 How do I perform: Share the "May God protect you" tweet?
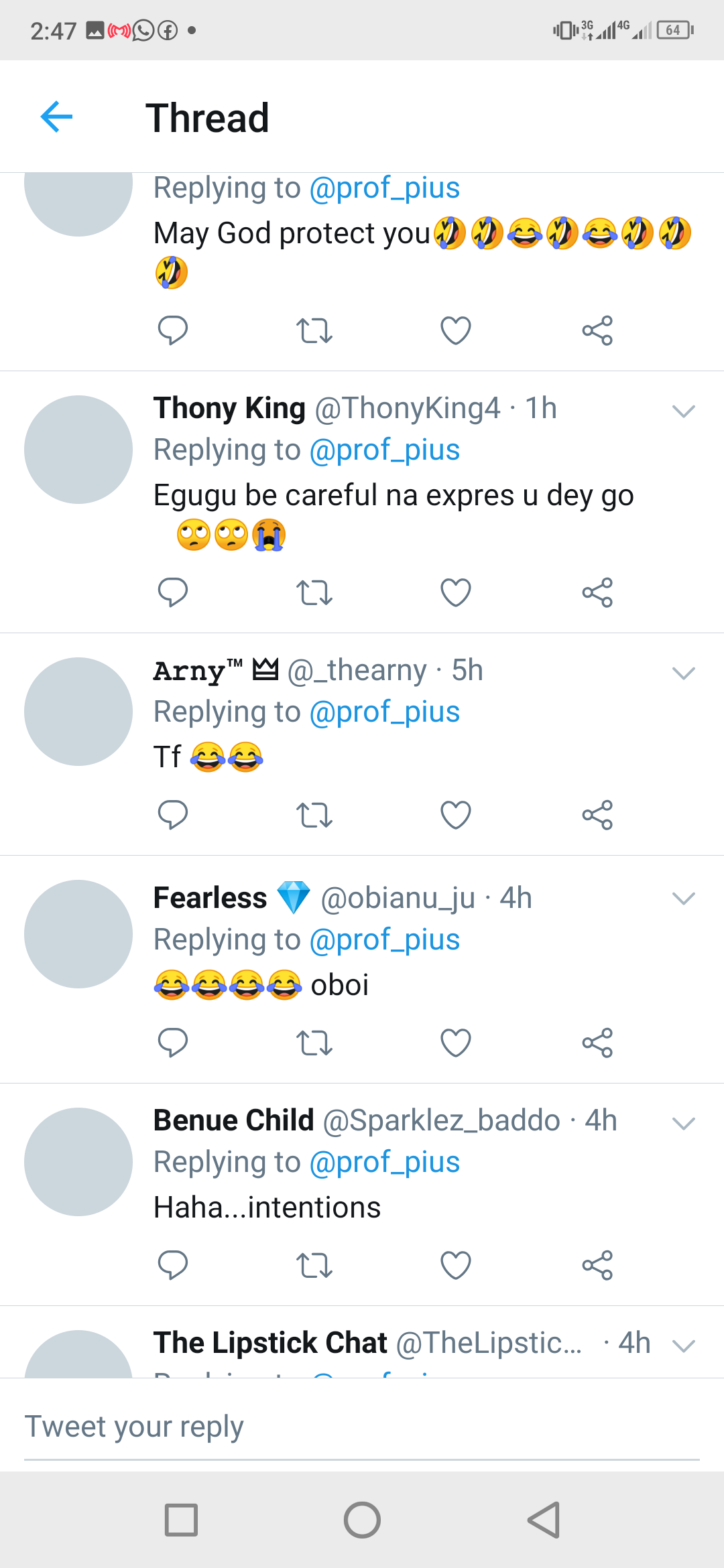597,330
